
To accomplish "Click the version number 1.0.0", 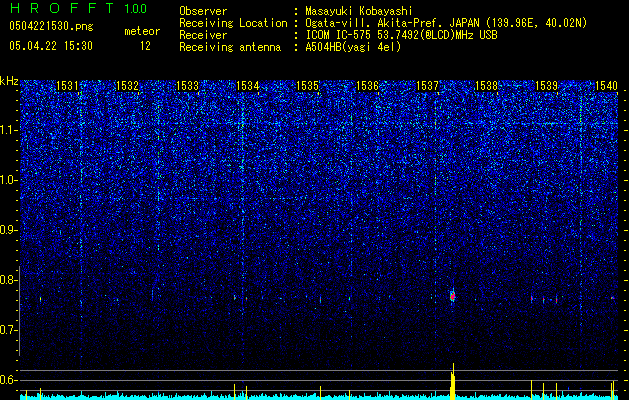I will pyautogui.click(x=135, y=8).
